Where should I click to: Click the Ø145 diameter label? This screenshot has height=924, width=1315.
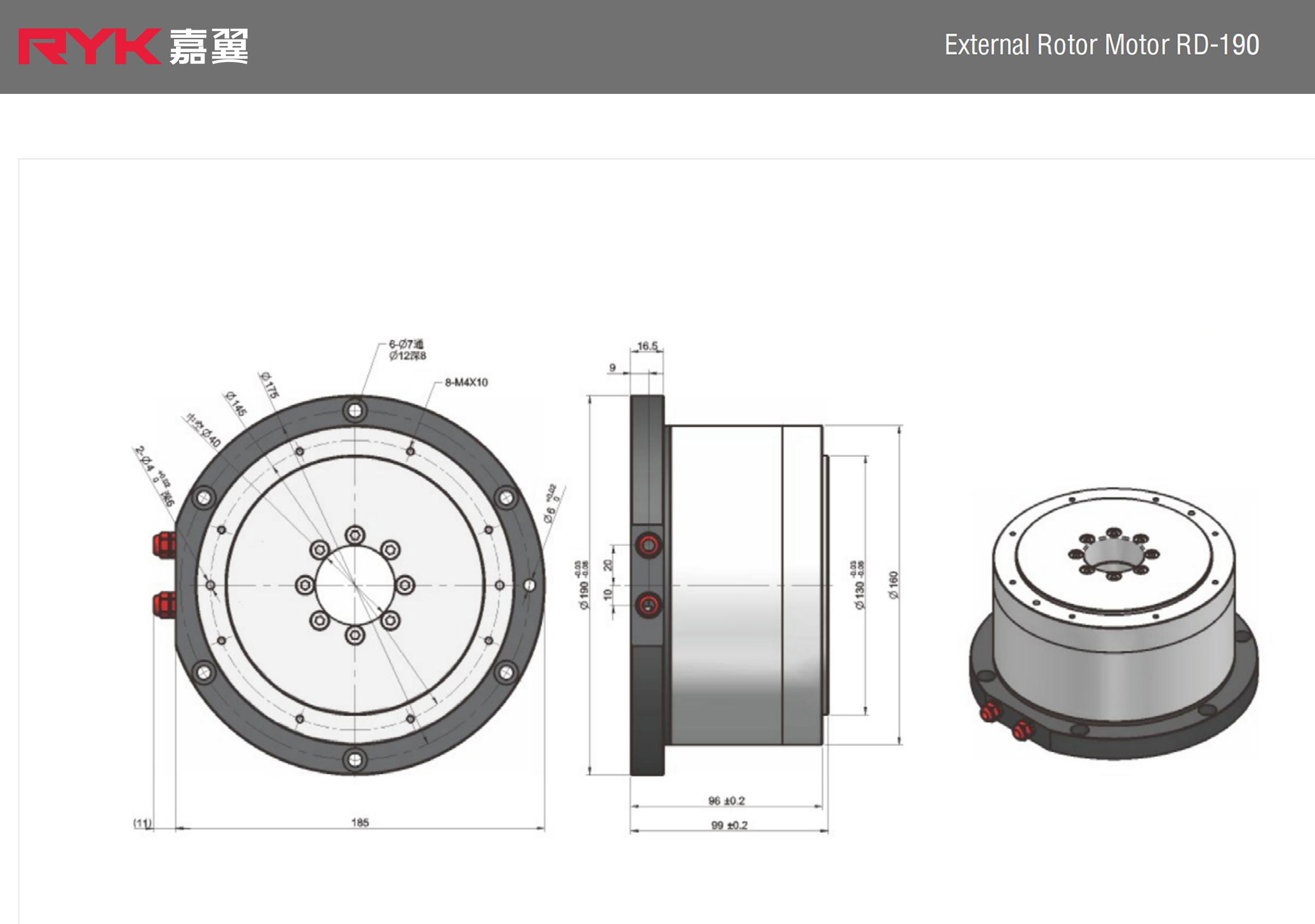236,404
